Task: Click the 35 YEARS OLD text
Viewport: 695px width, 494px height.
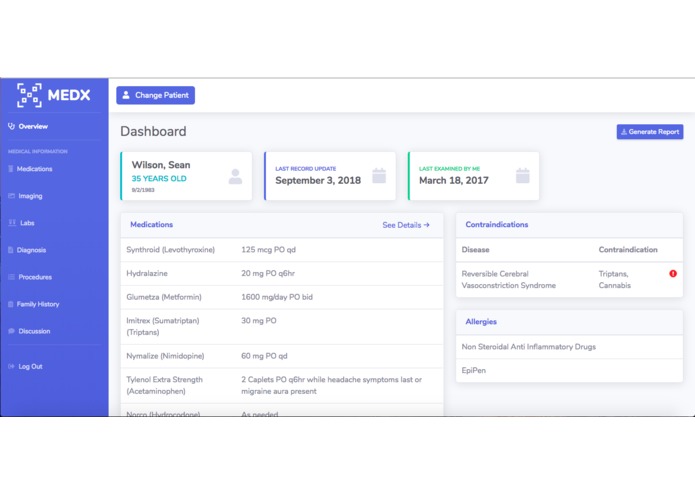Action: 159,179
